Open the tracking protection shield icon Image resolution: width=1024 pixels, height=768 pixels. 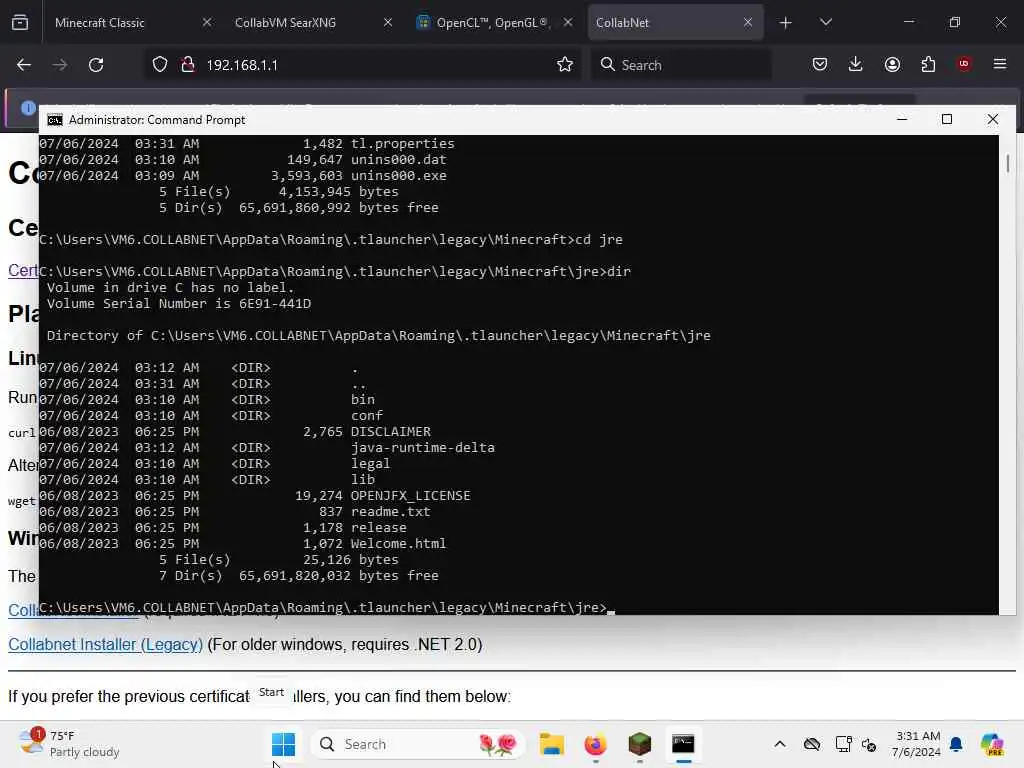(160, 65)
